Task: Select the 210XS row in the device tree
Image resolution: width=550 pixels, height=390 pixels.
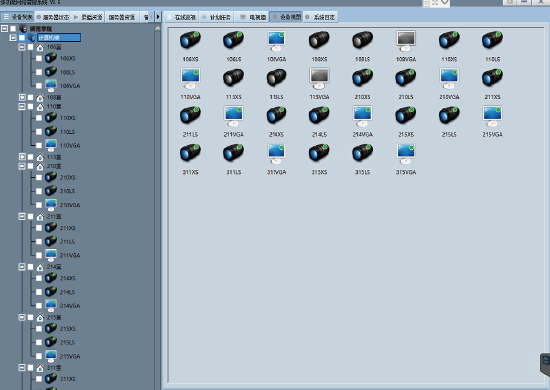Action: point(60,177)
